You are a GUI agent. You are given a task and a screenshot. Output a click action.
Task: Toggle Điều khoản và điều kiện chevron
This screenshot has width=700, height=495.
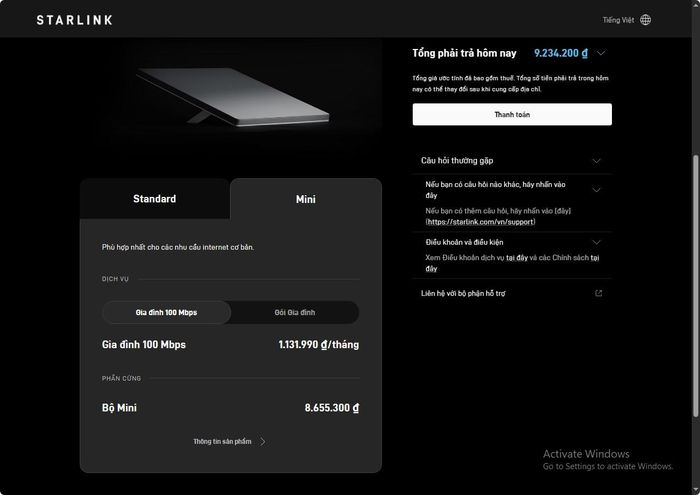click(596, 242)
